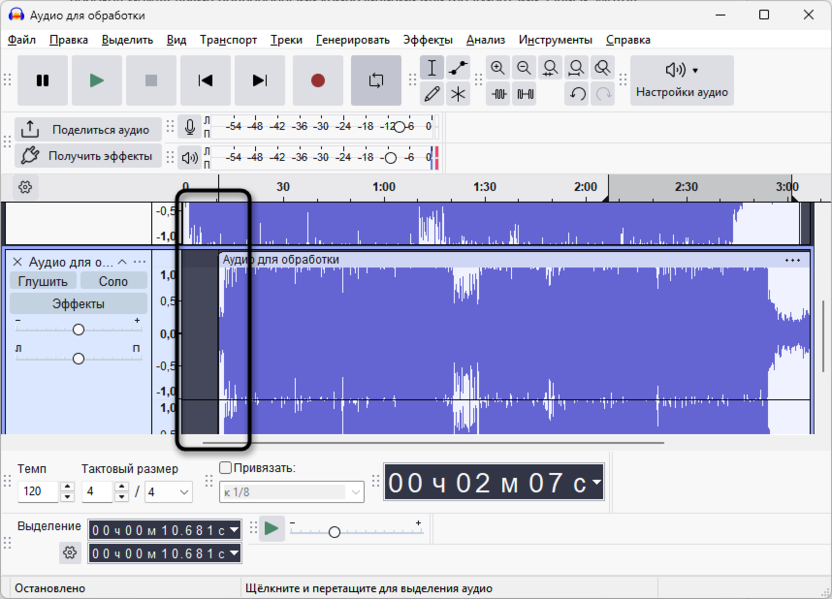The image size is (832, 599).
Task: Select the Envelope tool
Action: pyautogui.click(x=458, y=68)
